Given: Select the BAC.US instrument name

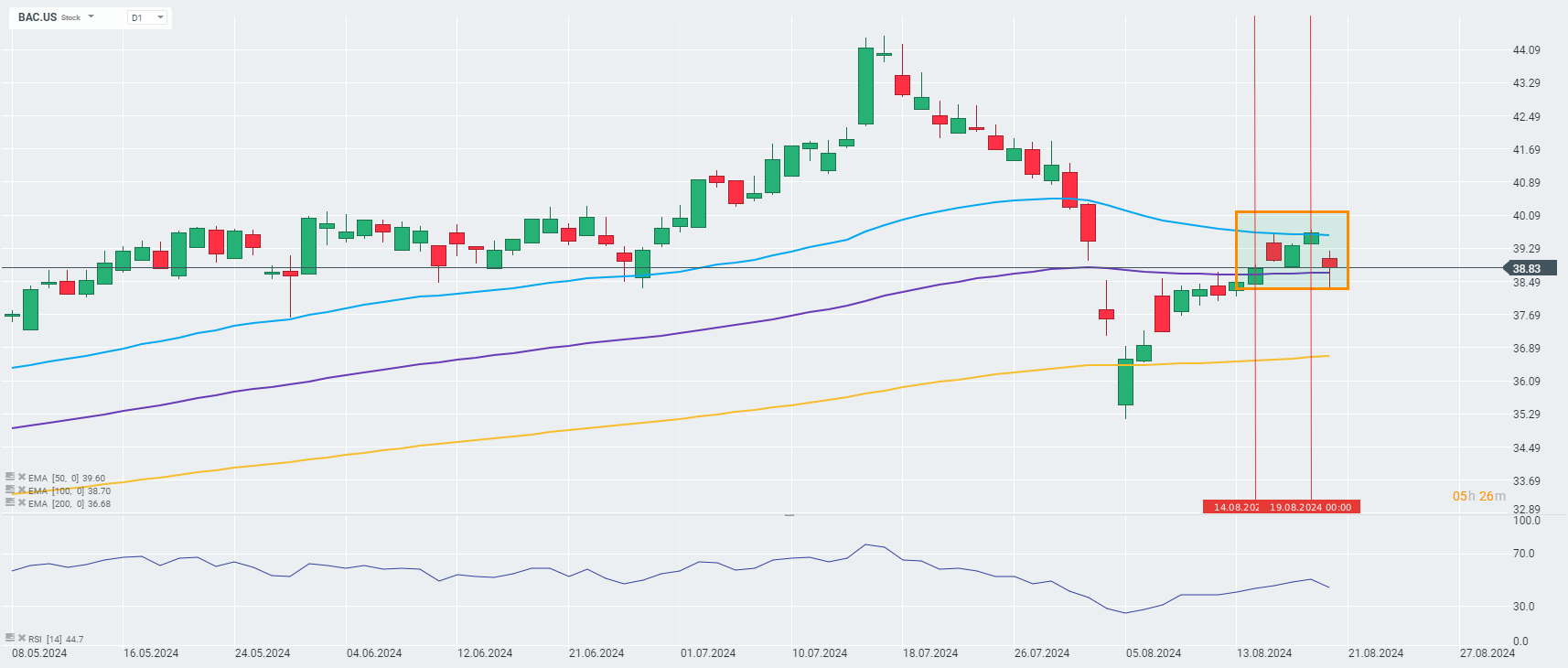Looking at the screenshot, I should (38, 17).
